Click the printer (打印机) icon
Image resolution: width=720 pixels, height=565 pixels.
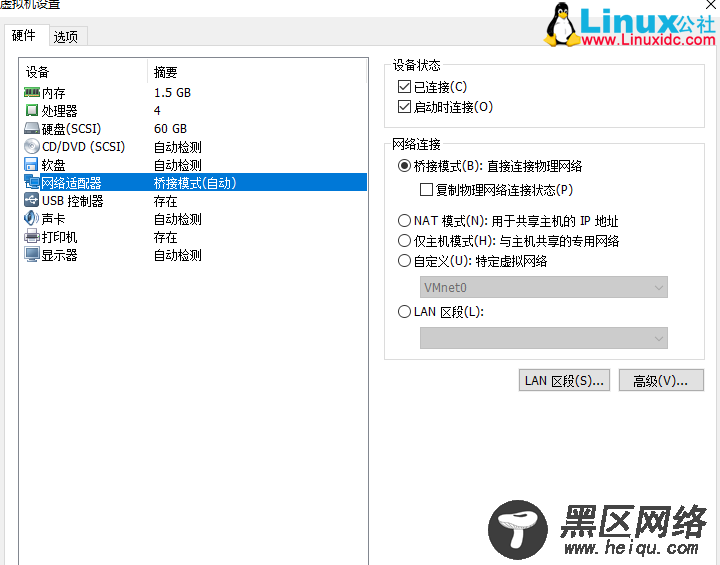(x=32, y=237)
